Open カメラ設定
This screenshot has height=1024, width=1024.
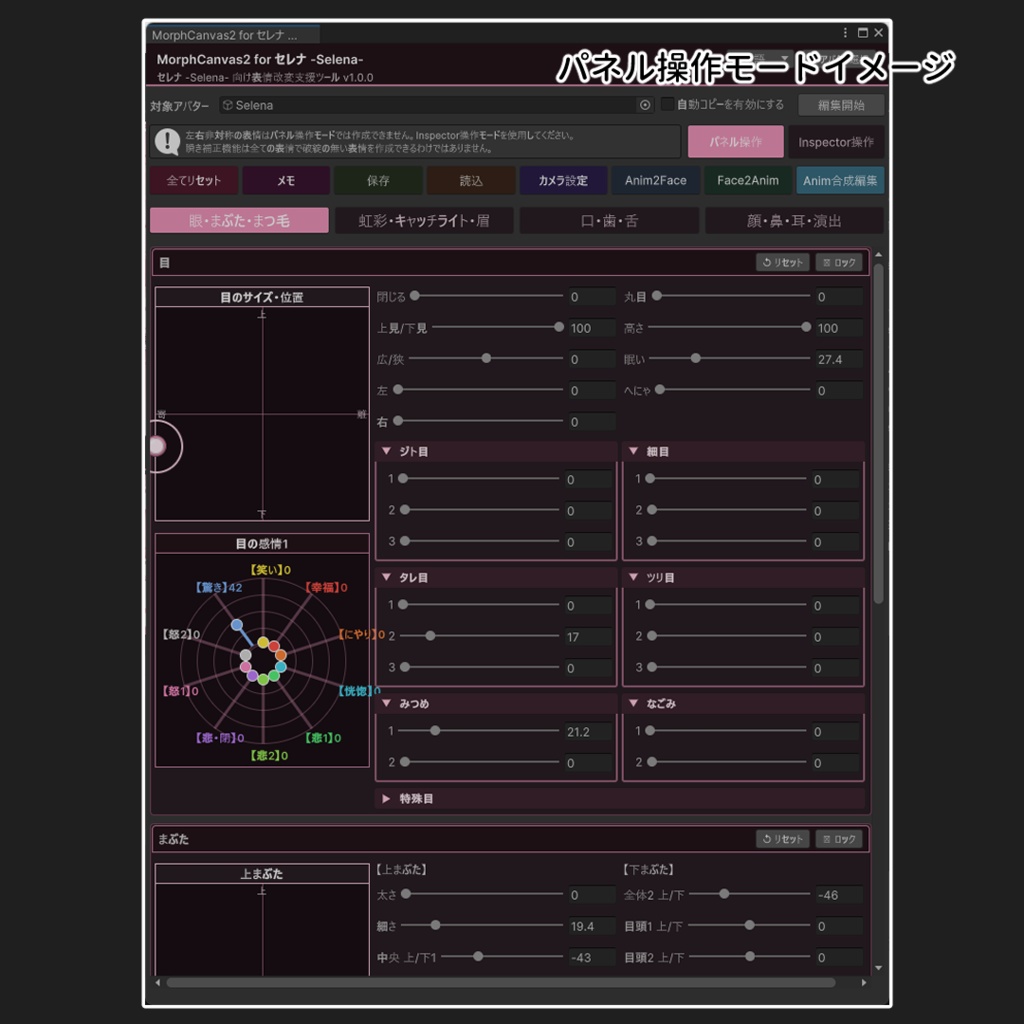563,180
